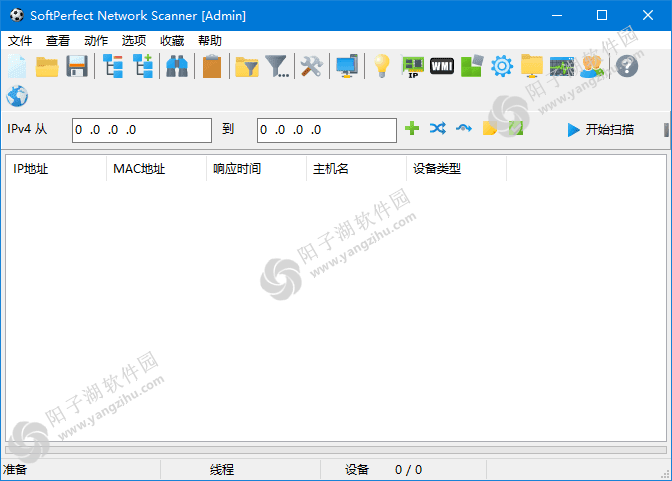Open options with wrench and hammer icon
The width and height of the screenshot is (672, 481).
pos(312,66)
